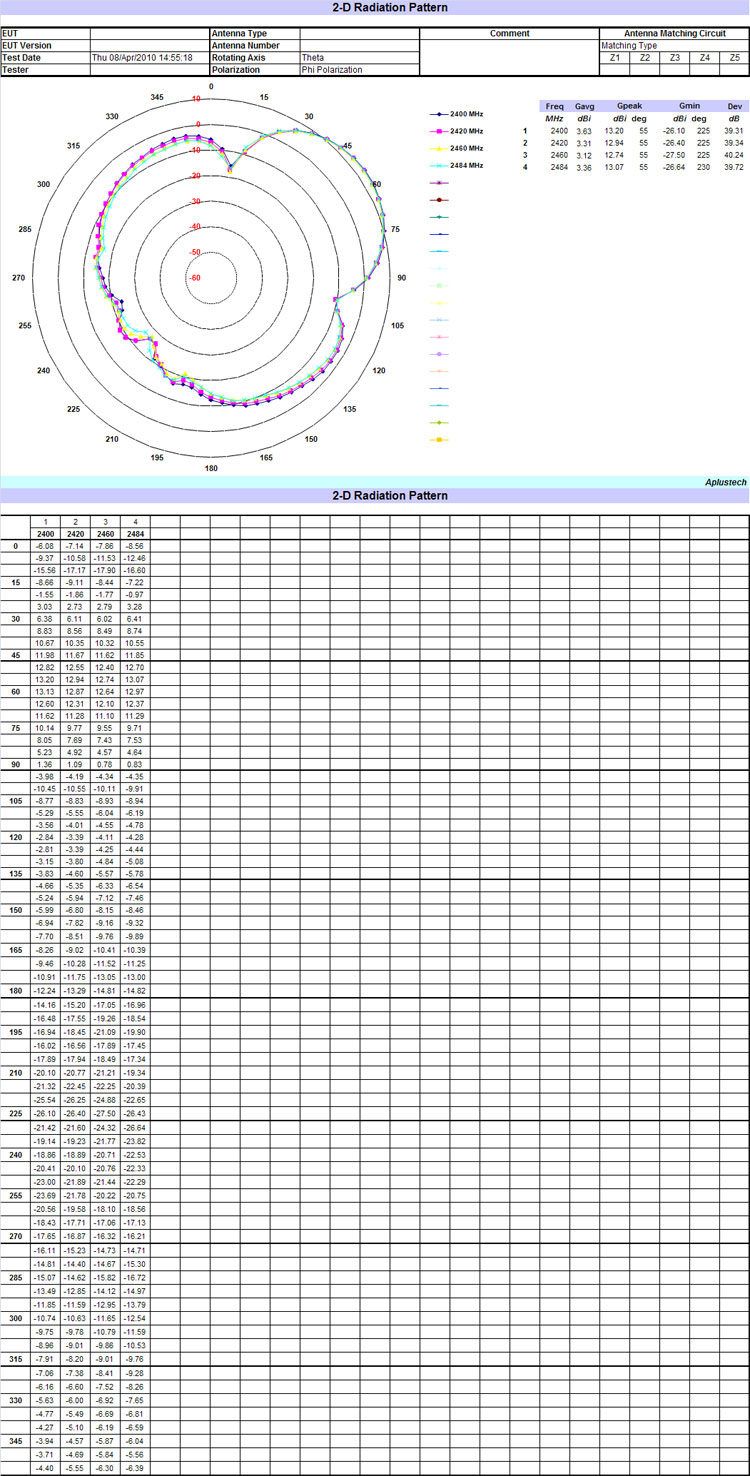This screenshot has height=1476, width=750.
Task: Click the table cell "-12.24"
Action: pos(45,991)
